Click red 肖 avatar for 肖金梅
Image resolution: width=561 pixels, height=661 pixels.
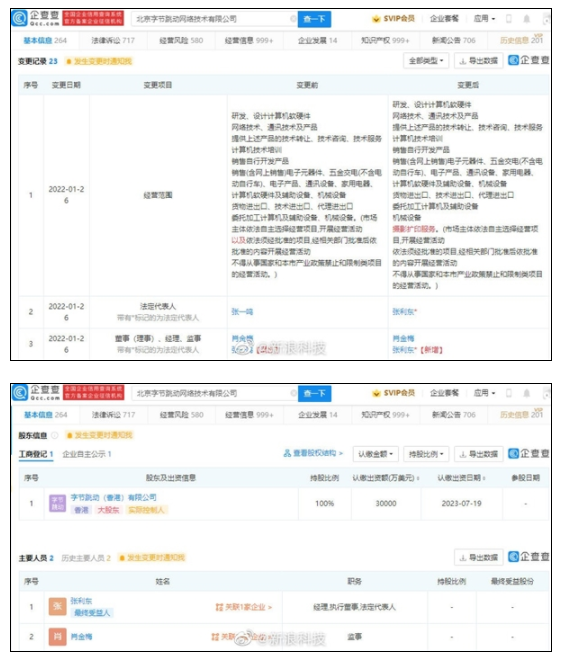(57, 637)
